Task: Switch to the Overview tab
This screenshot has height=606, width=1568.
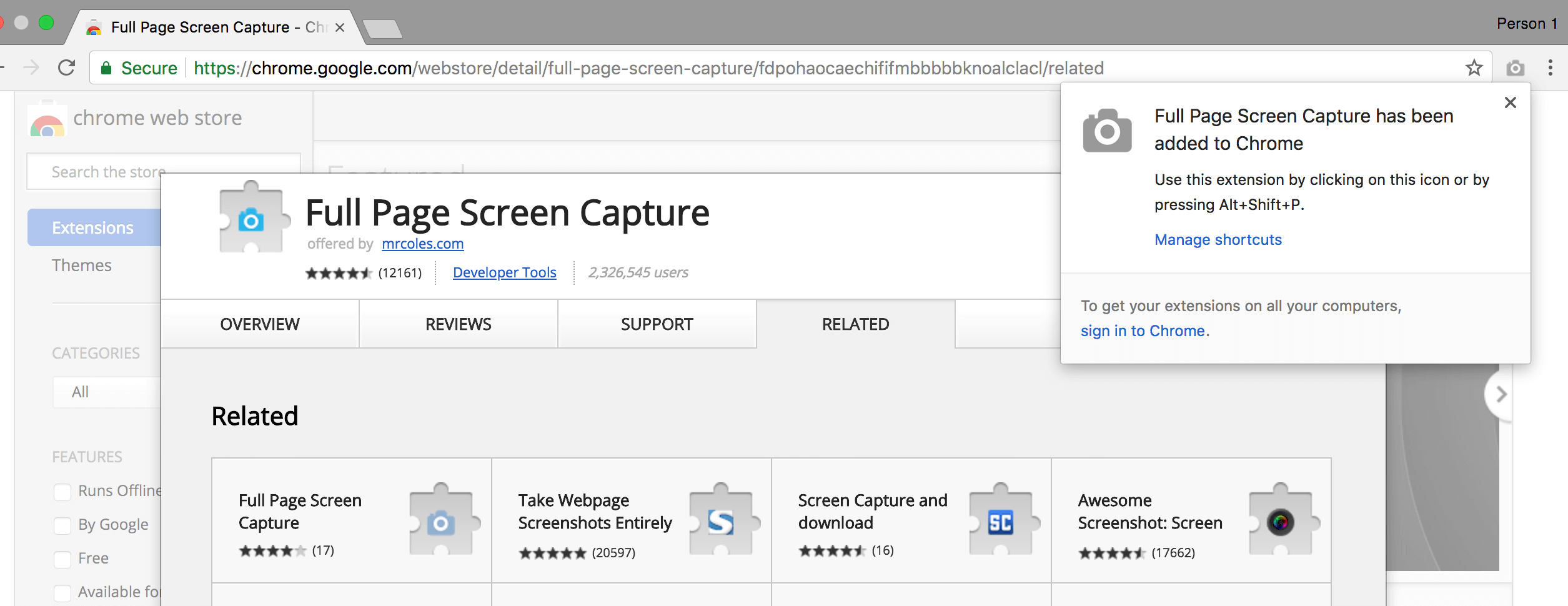Action: [x=260, y=324]
